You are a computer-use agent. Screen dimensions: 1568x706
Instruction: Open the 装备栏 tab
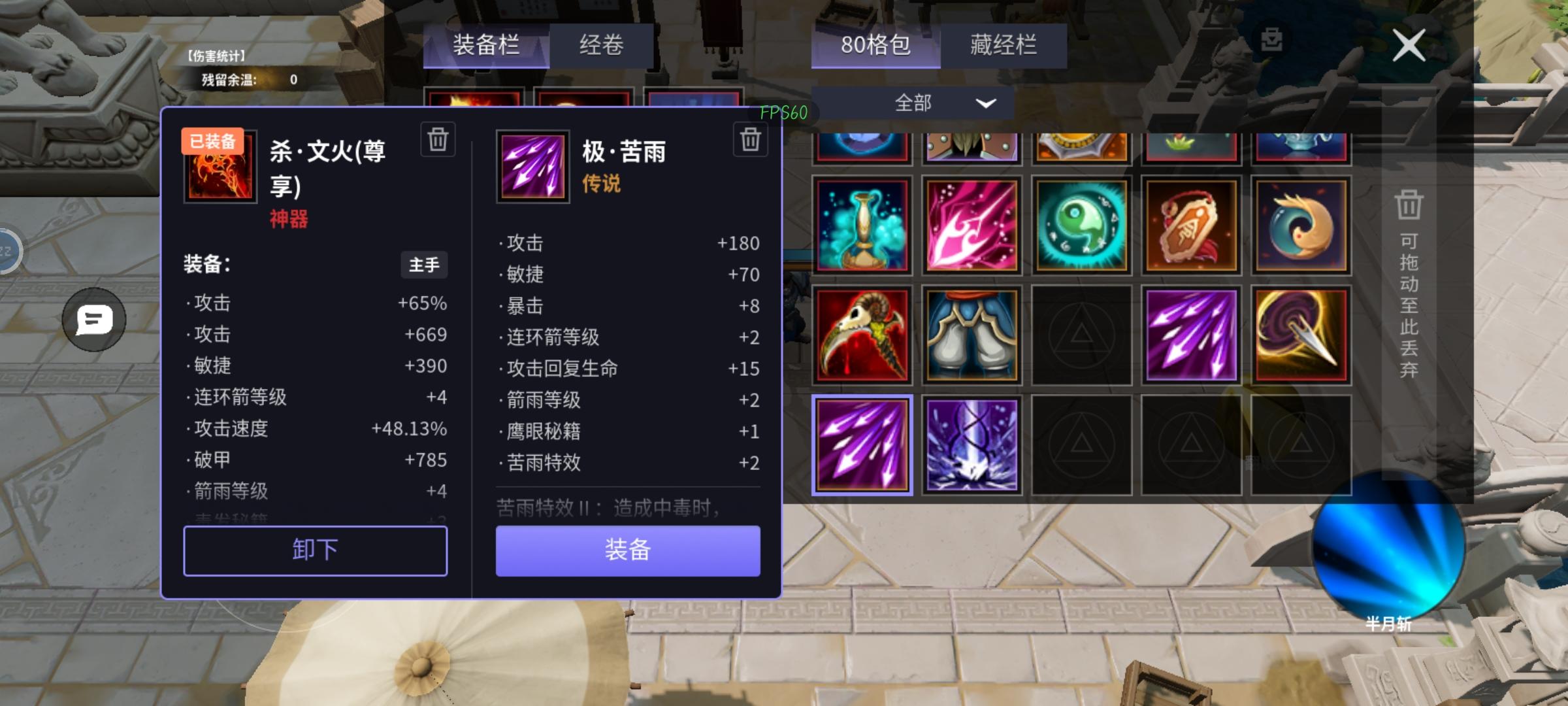pyautogui.click(x=486, y=45)
